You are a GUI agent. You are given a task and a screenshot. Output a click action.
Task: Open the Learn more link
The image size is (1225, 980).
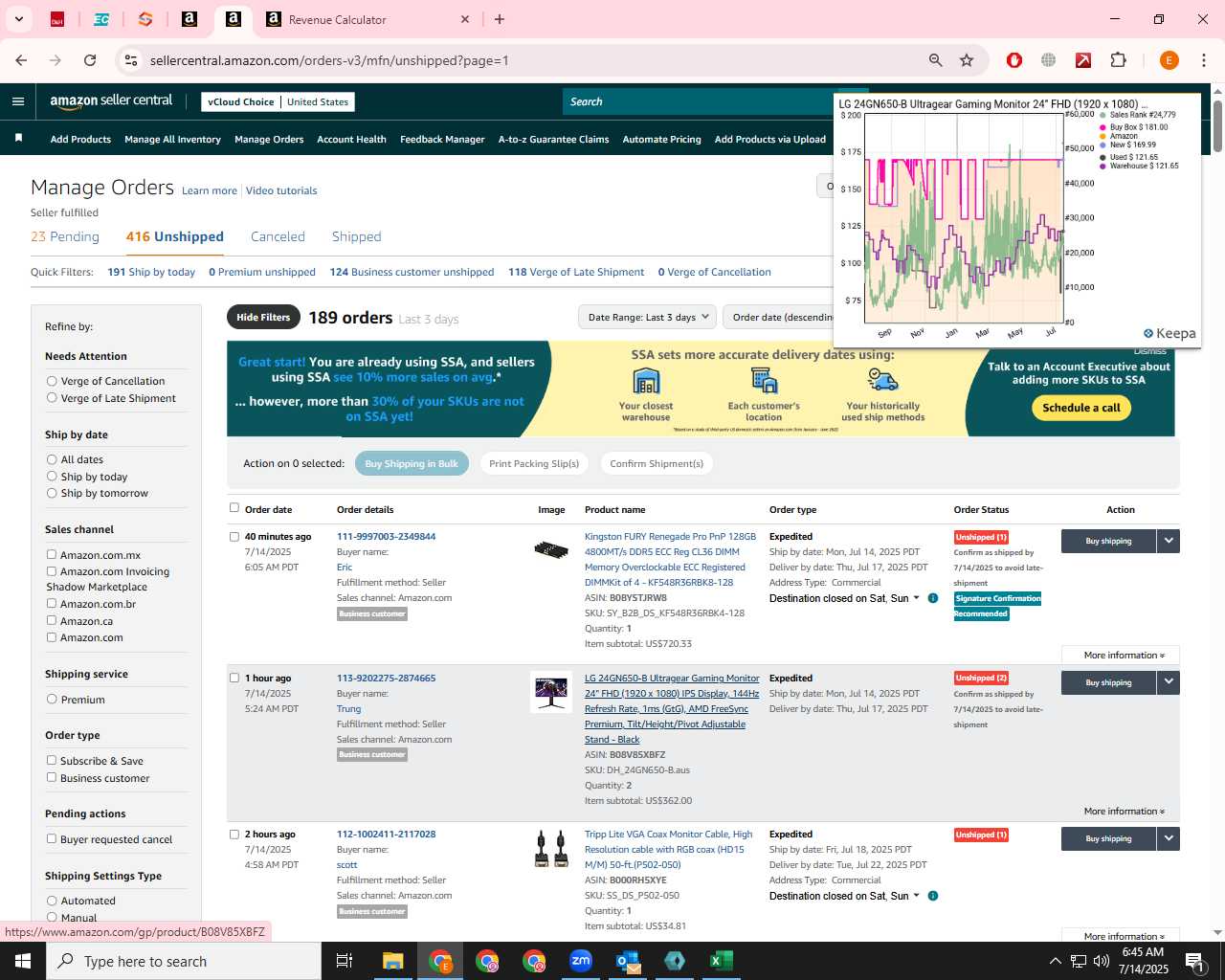tap(210, 190)
